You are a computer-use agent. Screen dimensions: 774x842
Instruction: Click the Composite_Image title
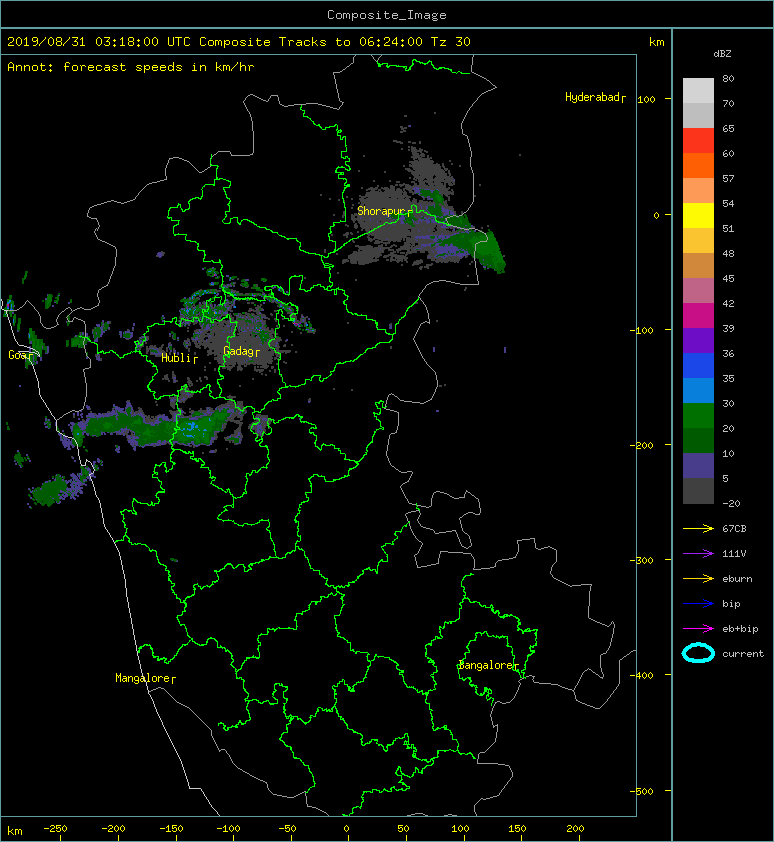click(x=387, y=15)
